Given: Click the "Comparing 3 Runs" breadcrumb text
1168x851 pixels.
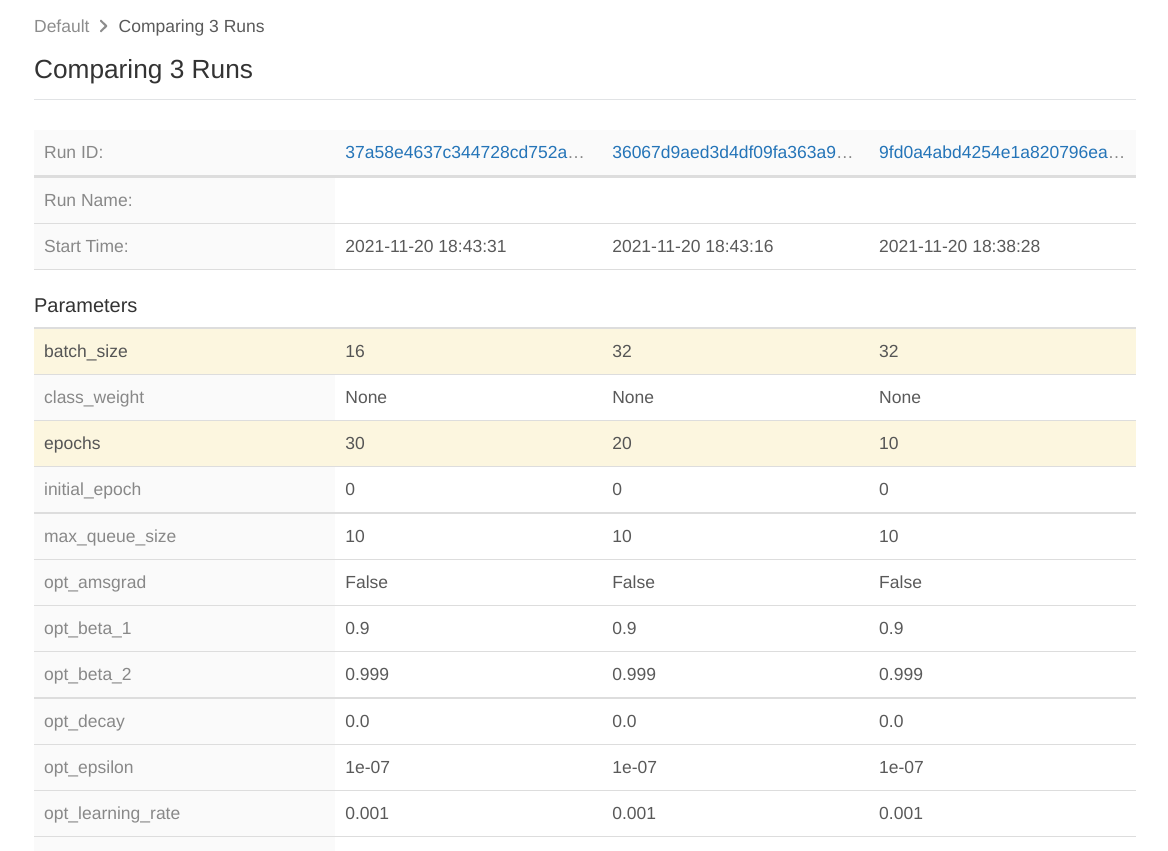Looking at the screenshot, I should coord(191,26).
